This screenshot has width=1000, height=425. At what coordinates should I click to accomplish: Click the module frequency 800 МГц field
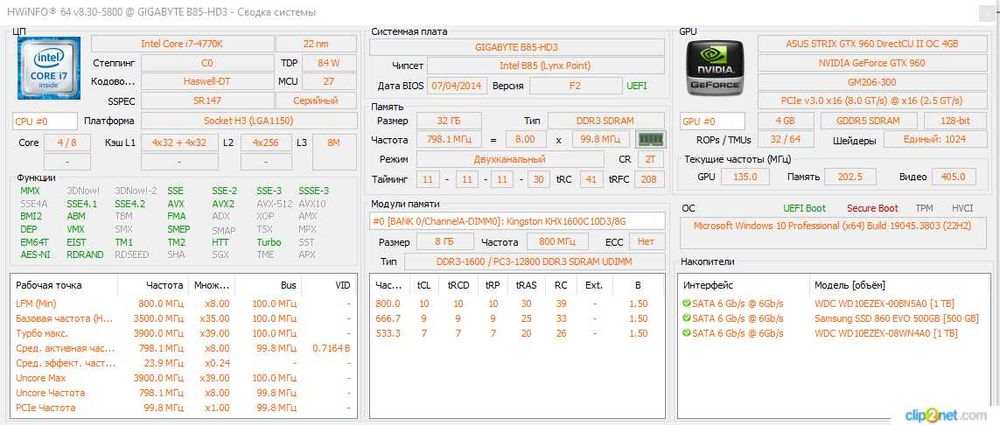coord(557,242)
